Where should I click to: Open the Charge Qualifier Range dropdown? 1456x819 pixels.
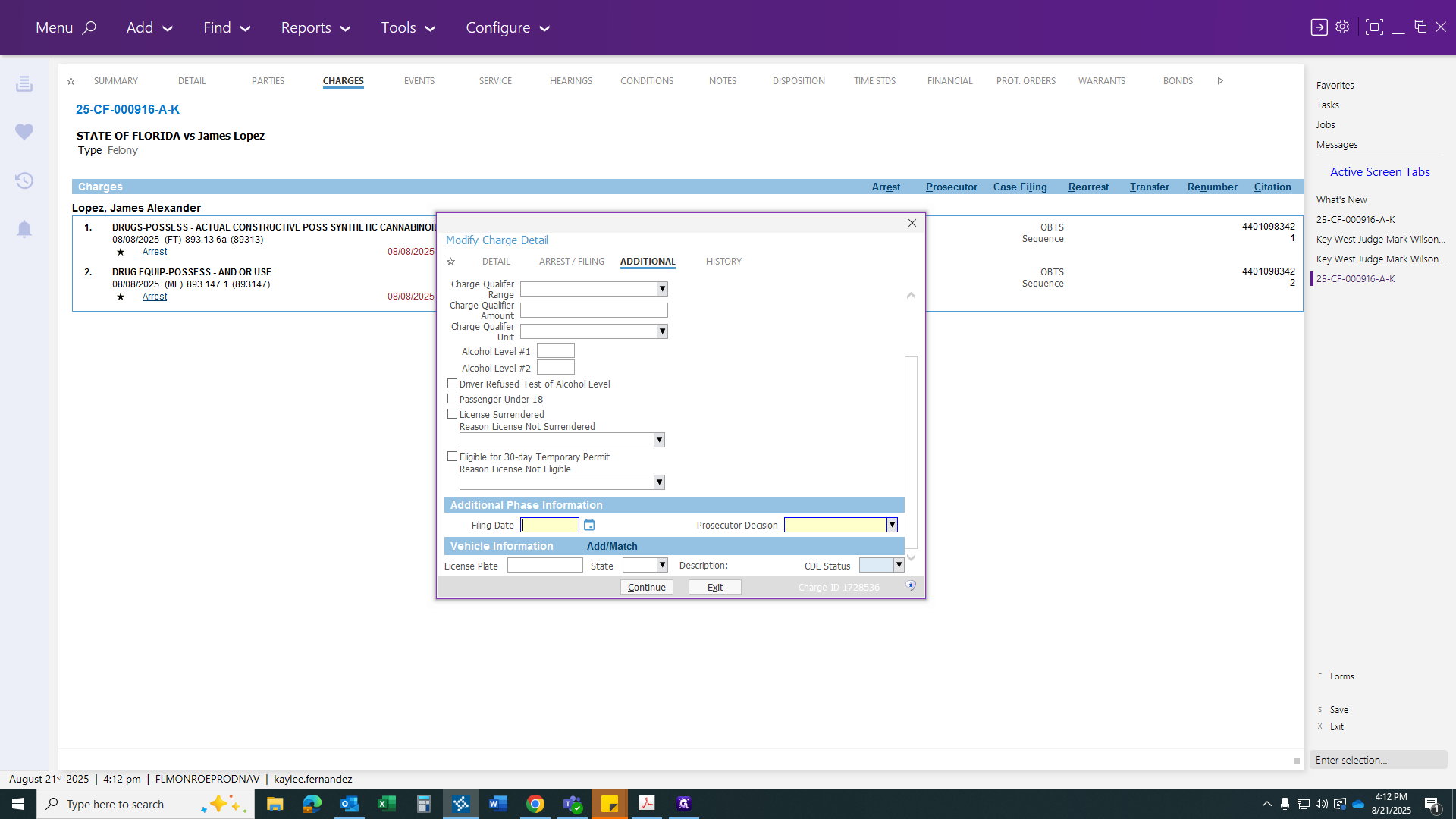662,289
